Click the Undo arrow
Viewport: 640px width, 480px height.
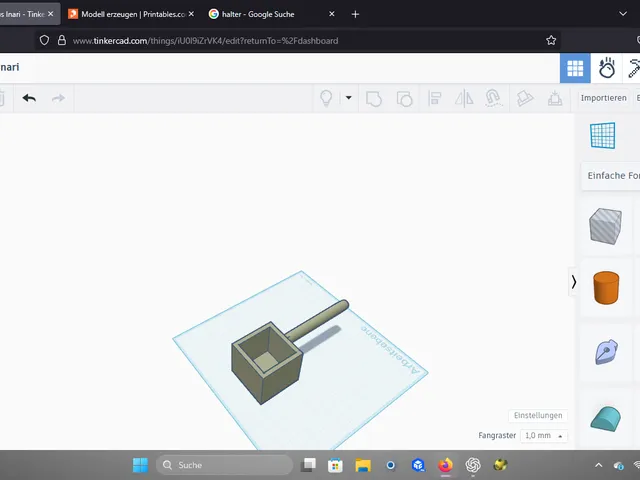[x=29, y=98]
